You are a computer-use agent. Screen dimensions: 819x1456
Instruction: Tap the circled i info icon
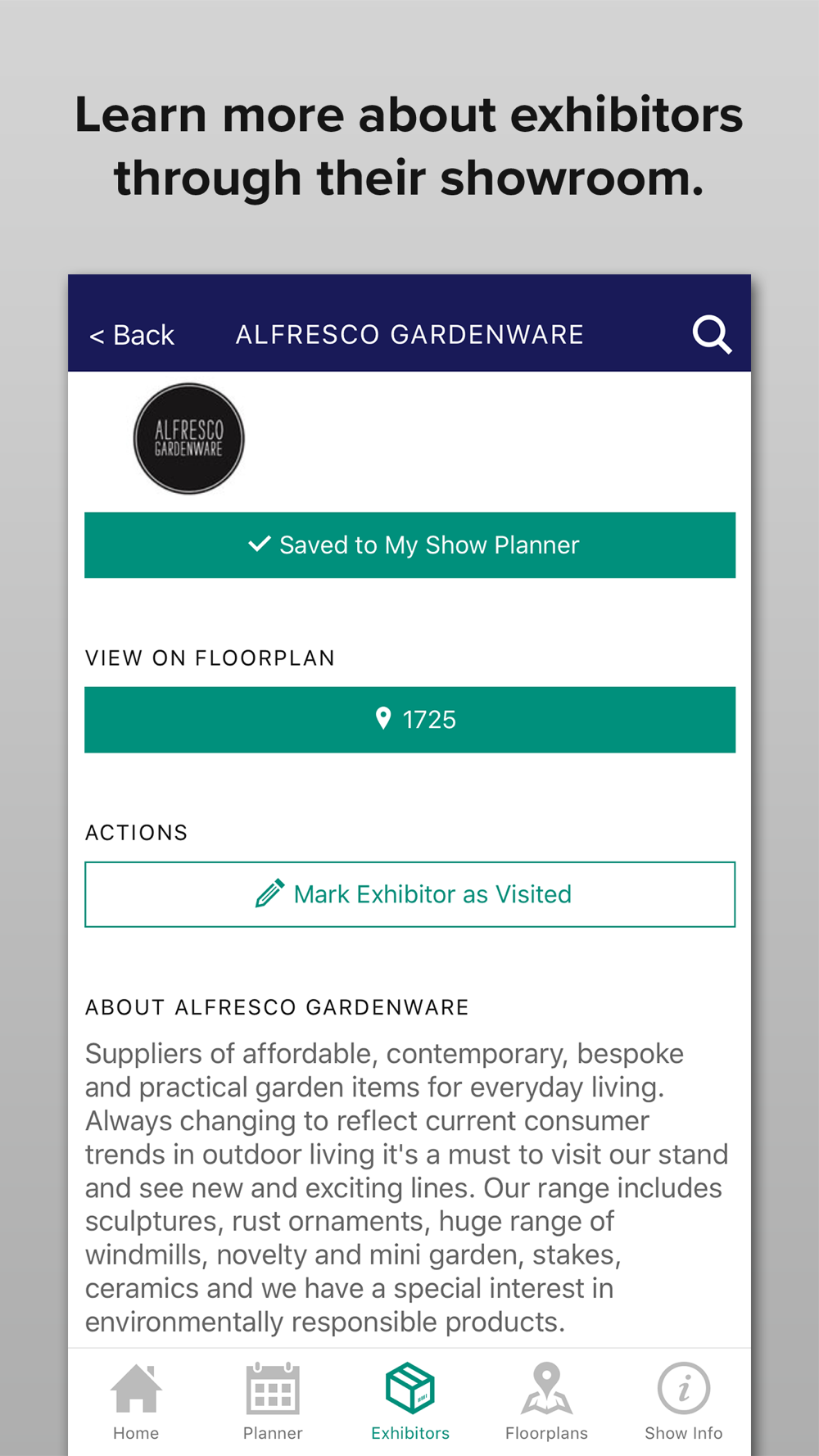coord(684,1388)
